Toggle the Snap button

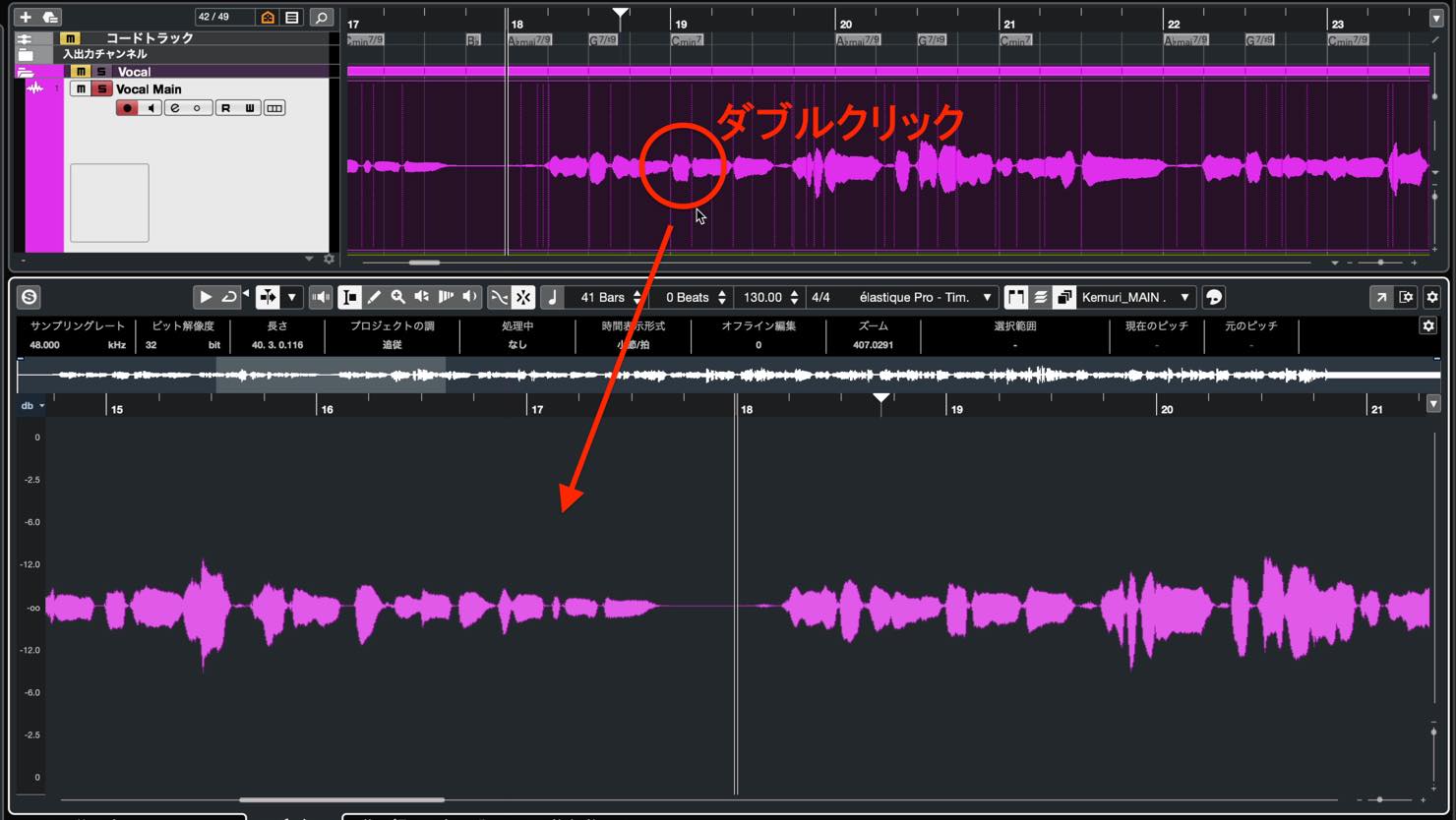[x=523, y=297]
